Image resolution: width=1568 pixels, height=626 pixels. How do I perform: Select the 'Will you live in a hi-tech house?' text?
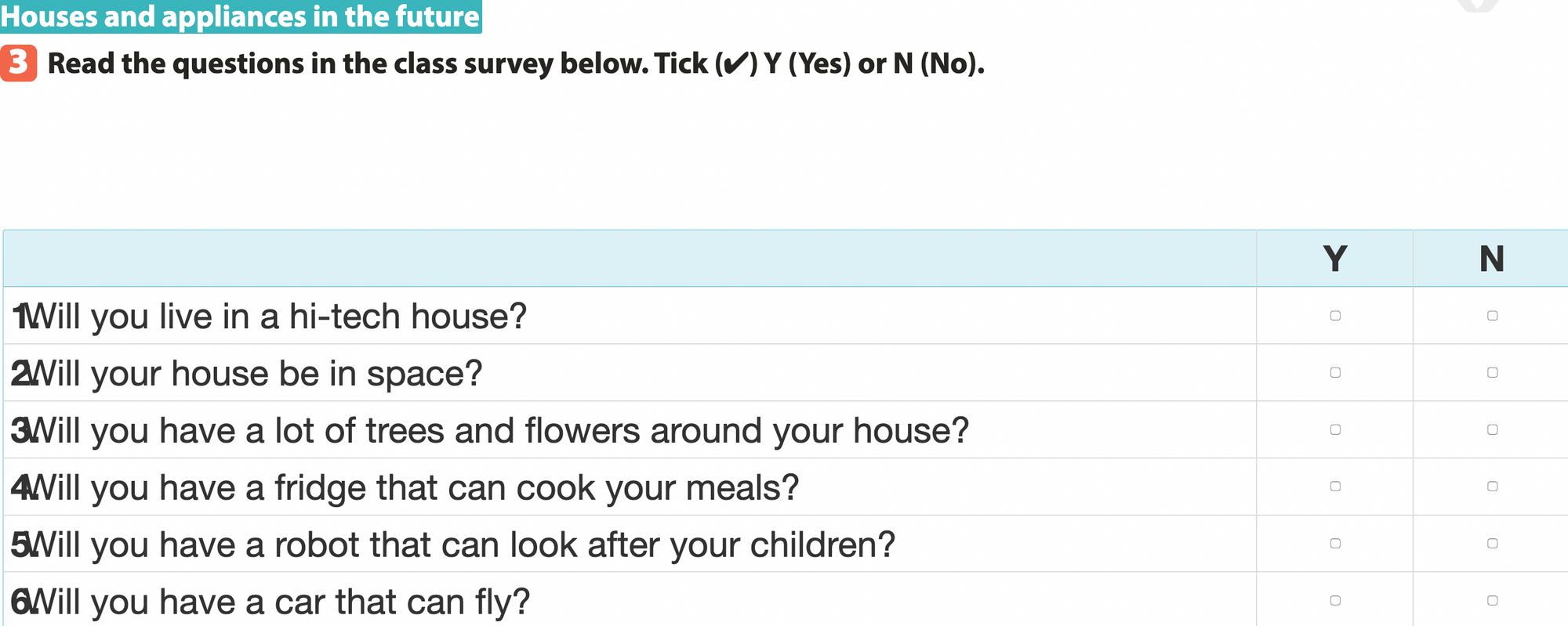(278, 317)
